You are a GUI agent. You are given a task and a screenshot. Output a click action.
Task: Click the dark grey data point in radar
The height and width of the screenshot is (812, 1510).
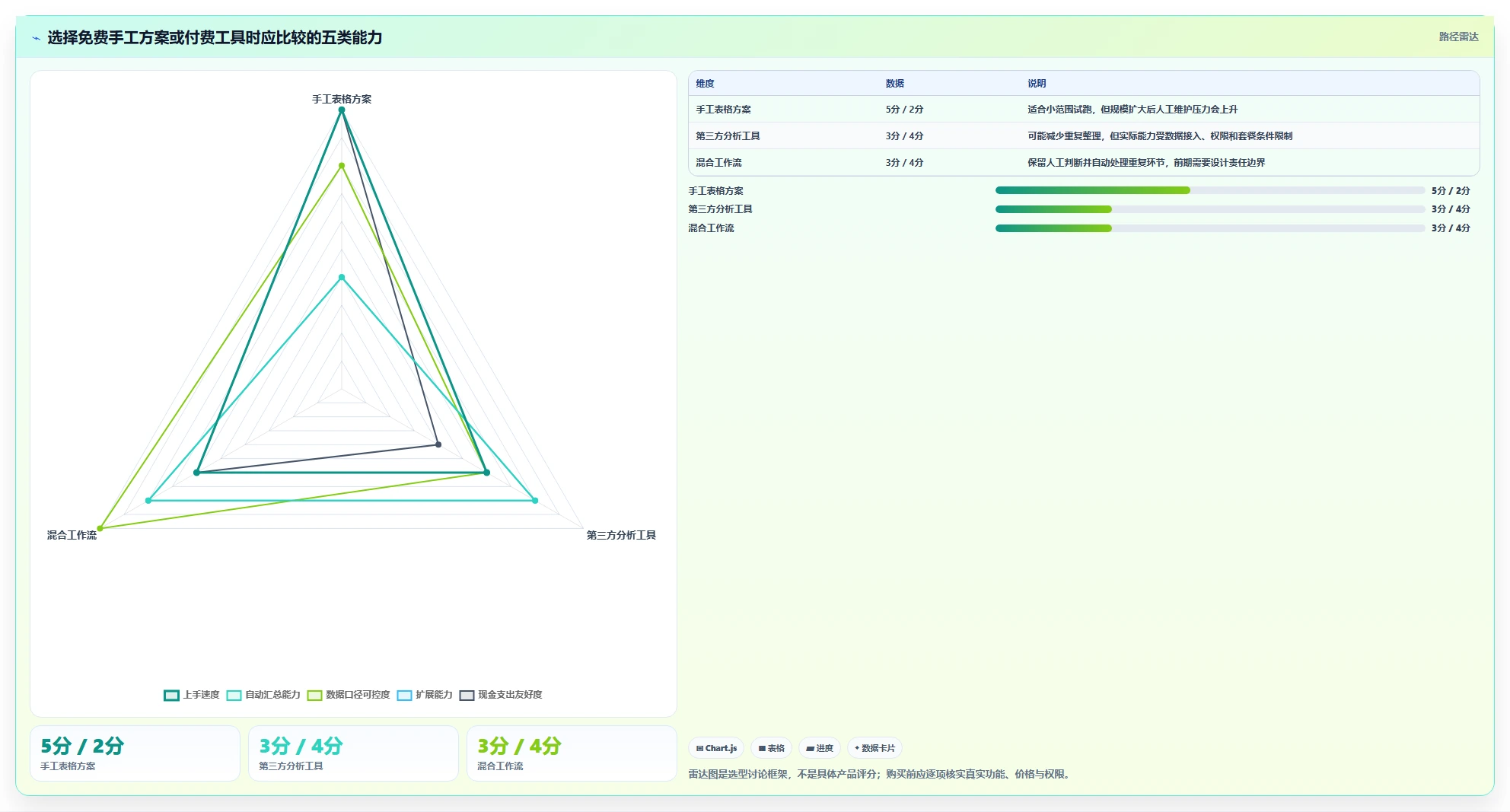point(438,444)
